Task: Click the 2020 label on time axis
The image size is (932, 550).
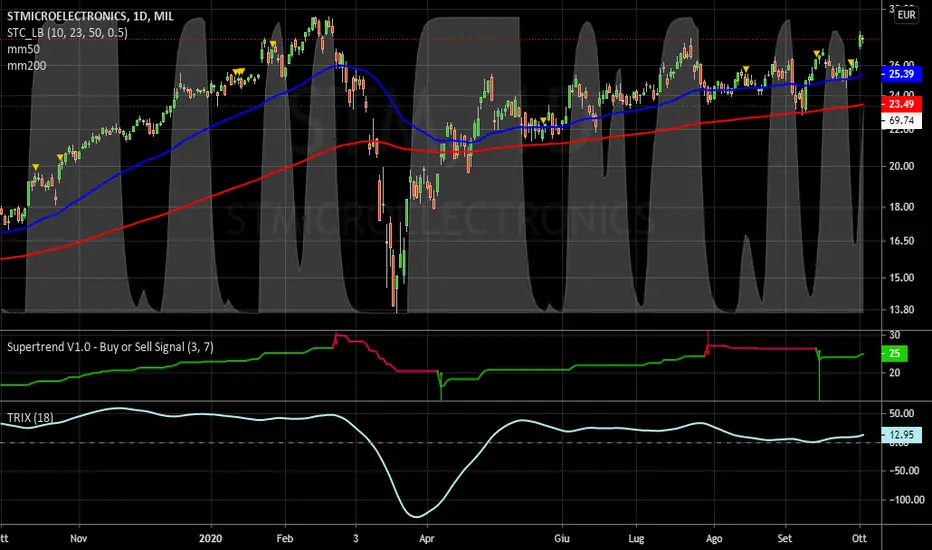Action: (x=210, y=538)
